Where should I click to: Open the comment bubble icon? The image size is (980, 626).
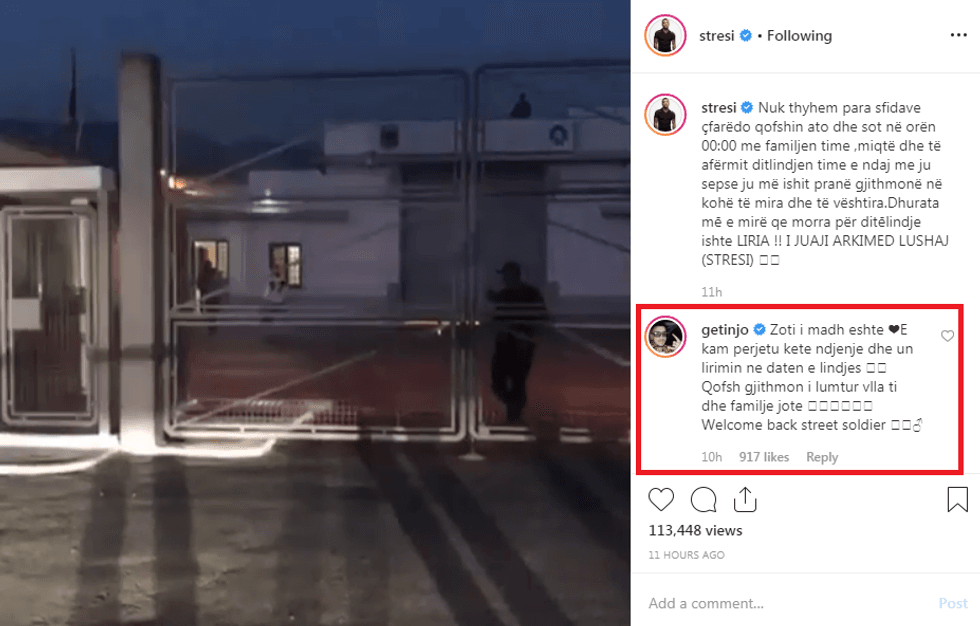(x=703, y=500)
